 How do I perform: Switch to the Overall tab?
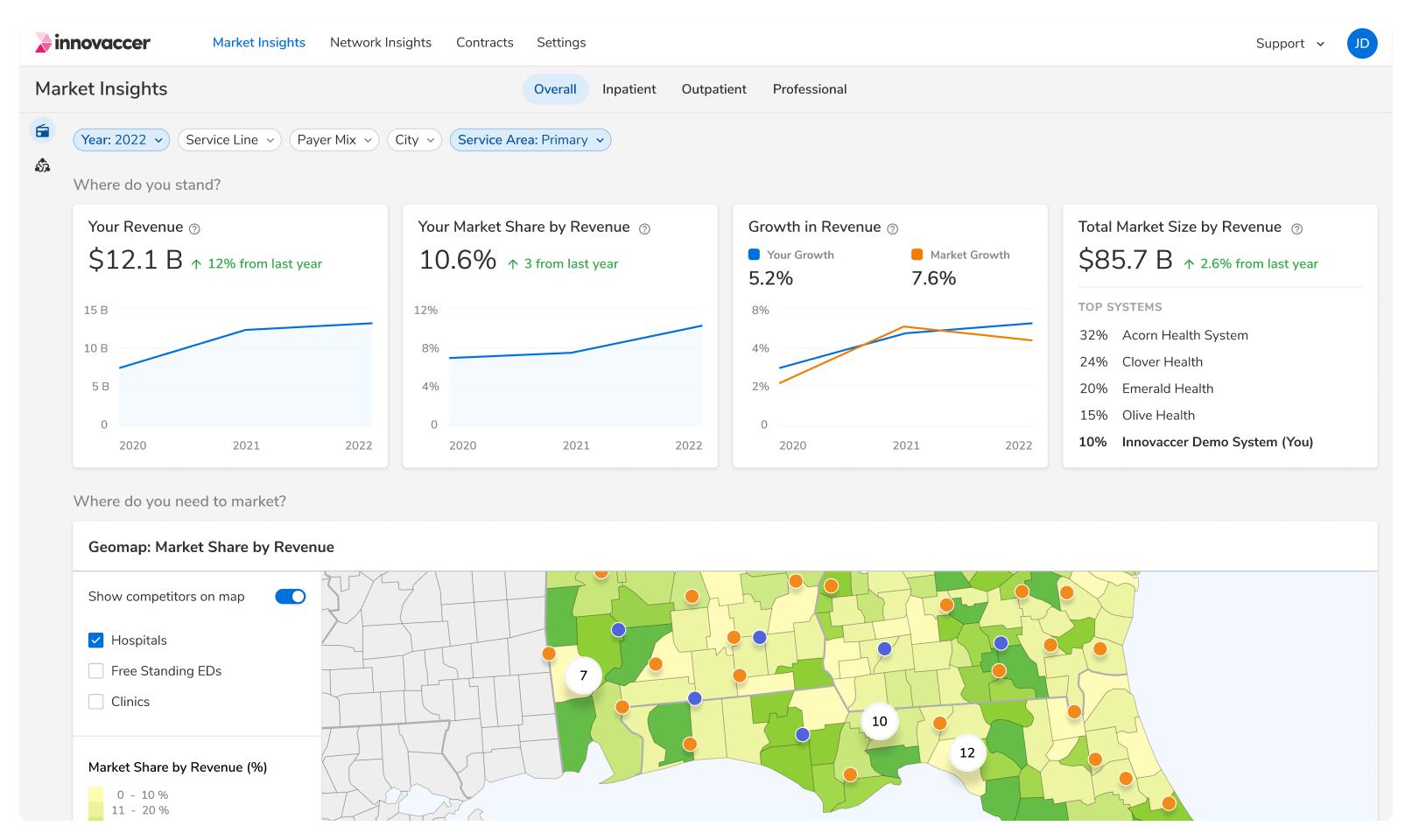pos(556,89)
